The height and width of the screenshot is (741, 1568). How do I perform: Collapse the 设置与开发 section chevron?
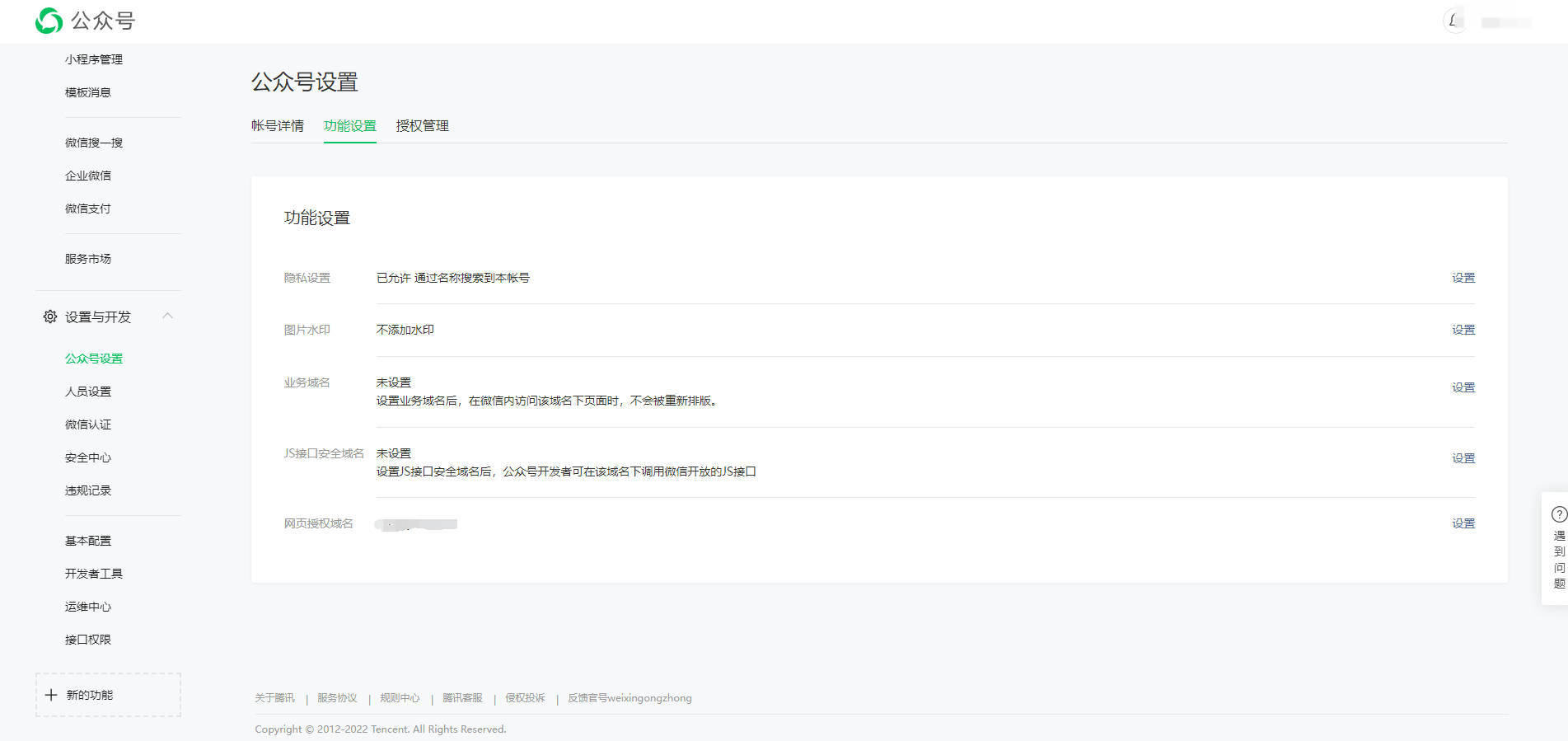coord(167,316)
